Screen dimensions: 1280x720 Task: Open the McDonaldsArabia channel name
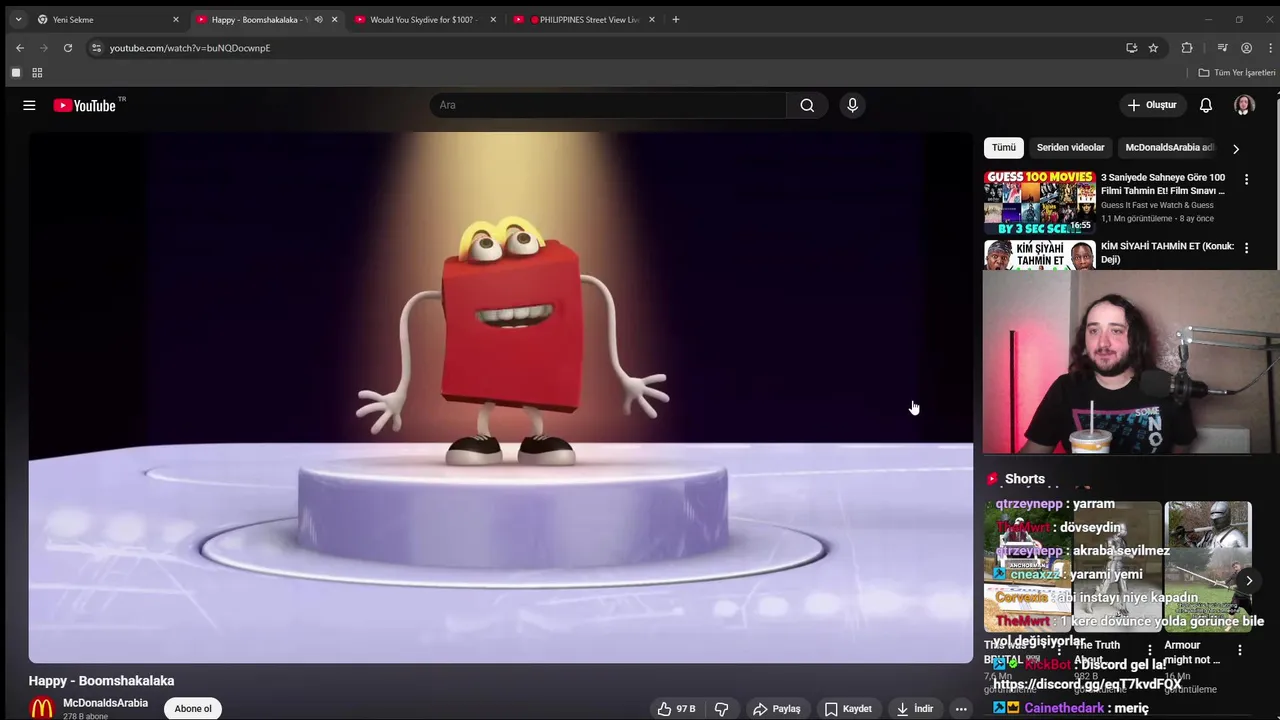click(105, 703)
